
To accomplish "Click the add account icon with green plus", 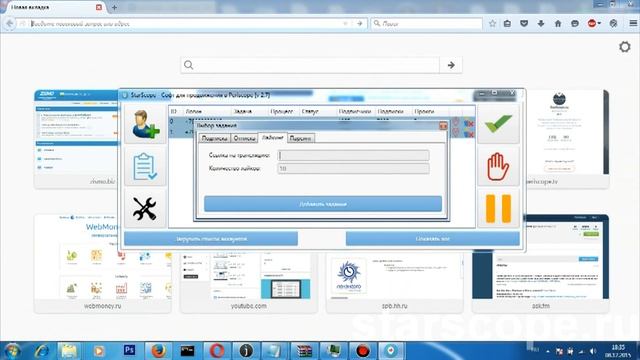I will point(145,124).
